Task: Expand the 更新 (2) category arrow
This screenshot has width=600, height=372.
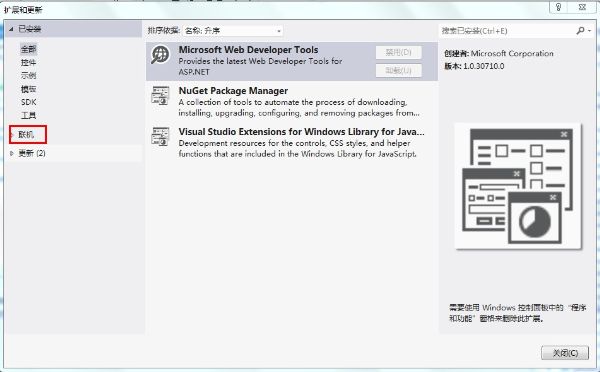Action: point(12,153)
